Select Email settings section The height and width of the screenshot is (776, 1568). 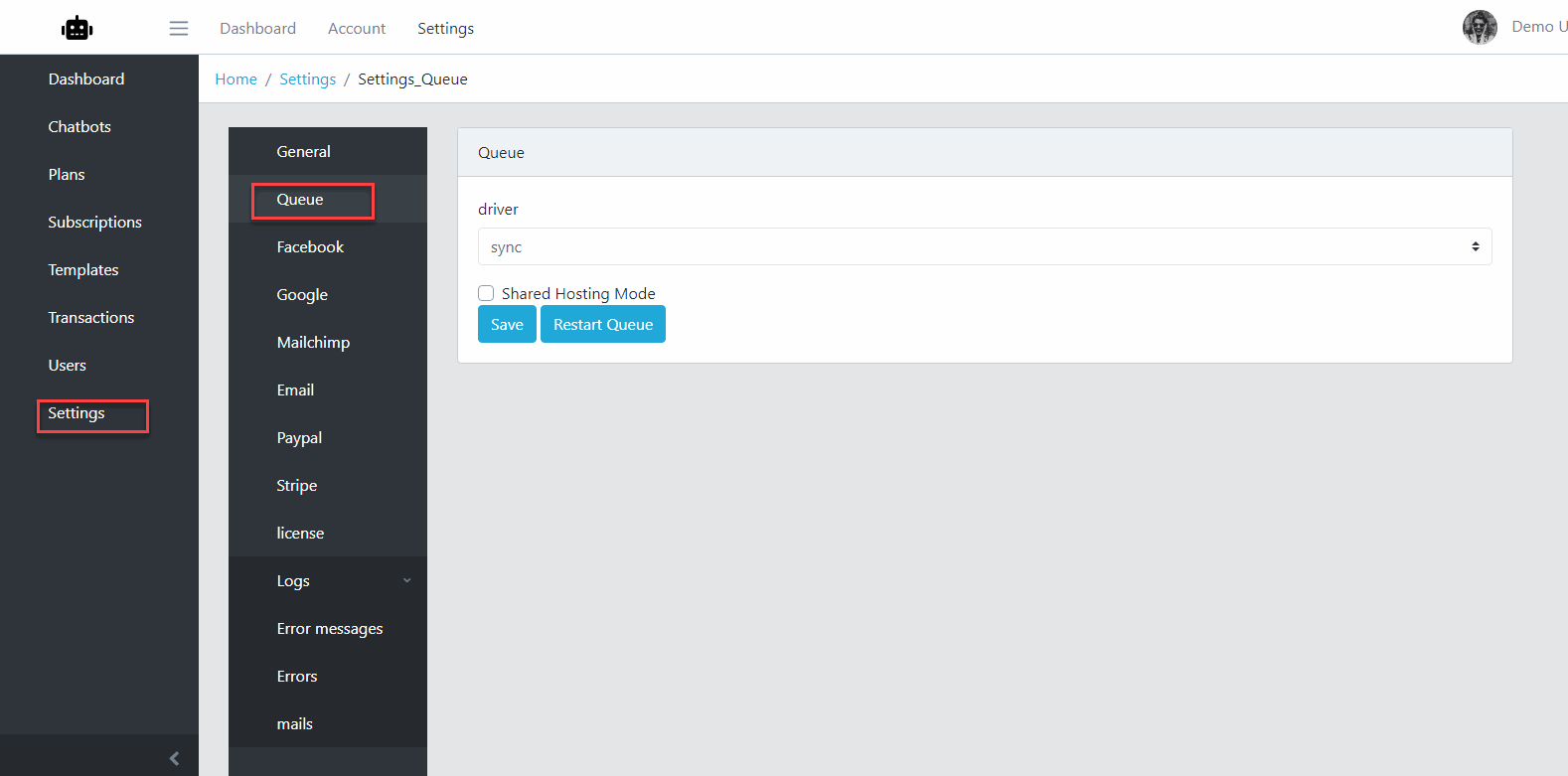pyautogui.click(x=328, y=389)
